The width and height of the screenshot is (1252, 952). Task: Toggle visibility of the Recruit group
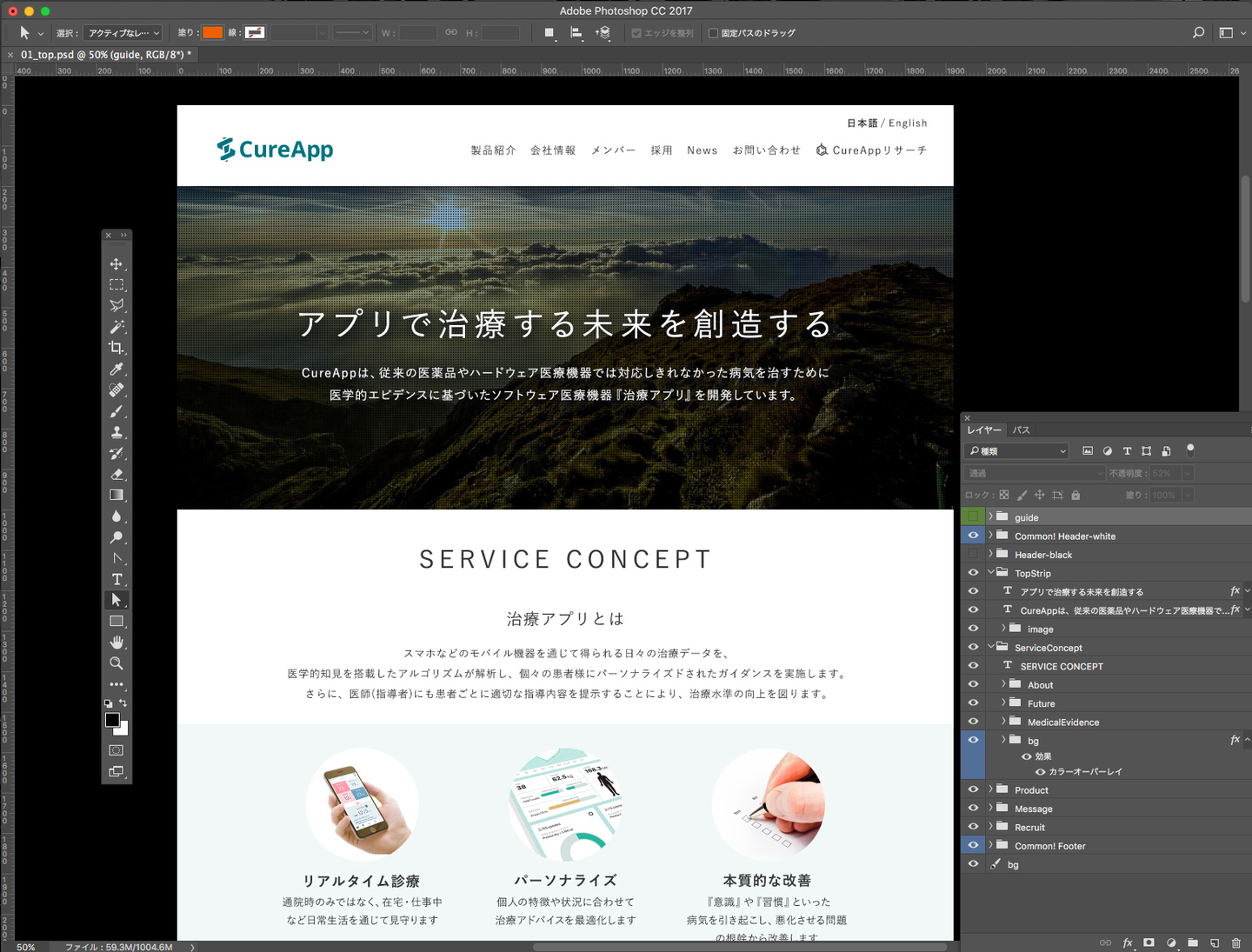[x=973, y=827]
